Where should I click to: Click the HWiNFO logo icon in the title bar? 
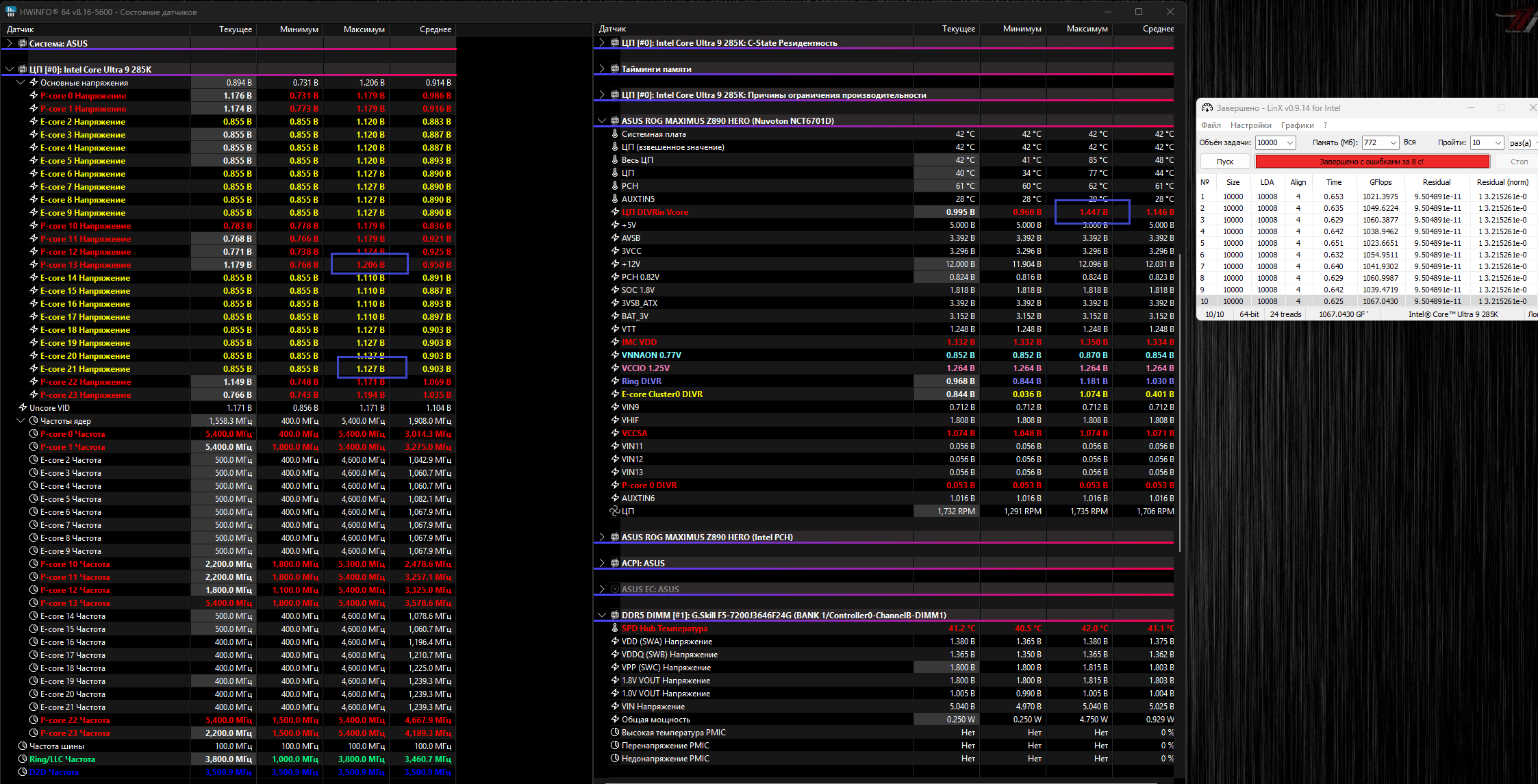(10, 12)
